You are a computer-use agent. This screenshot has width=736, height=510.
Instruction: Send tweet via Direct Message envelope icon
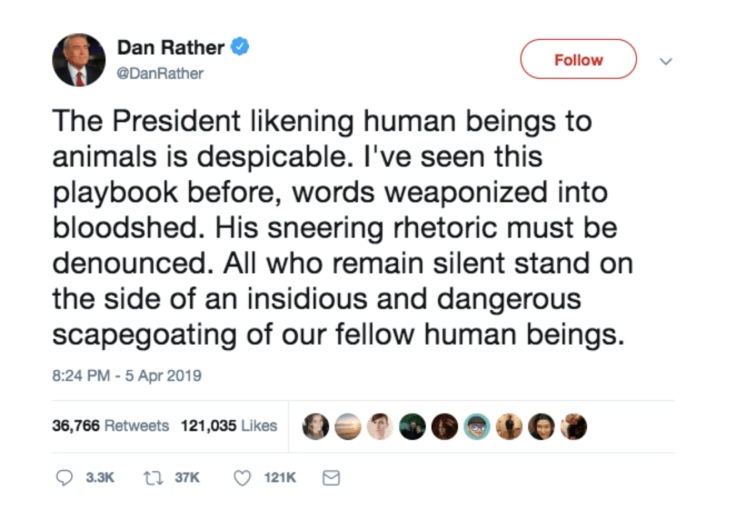331,478
